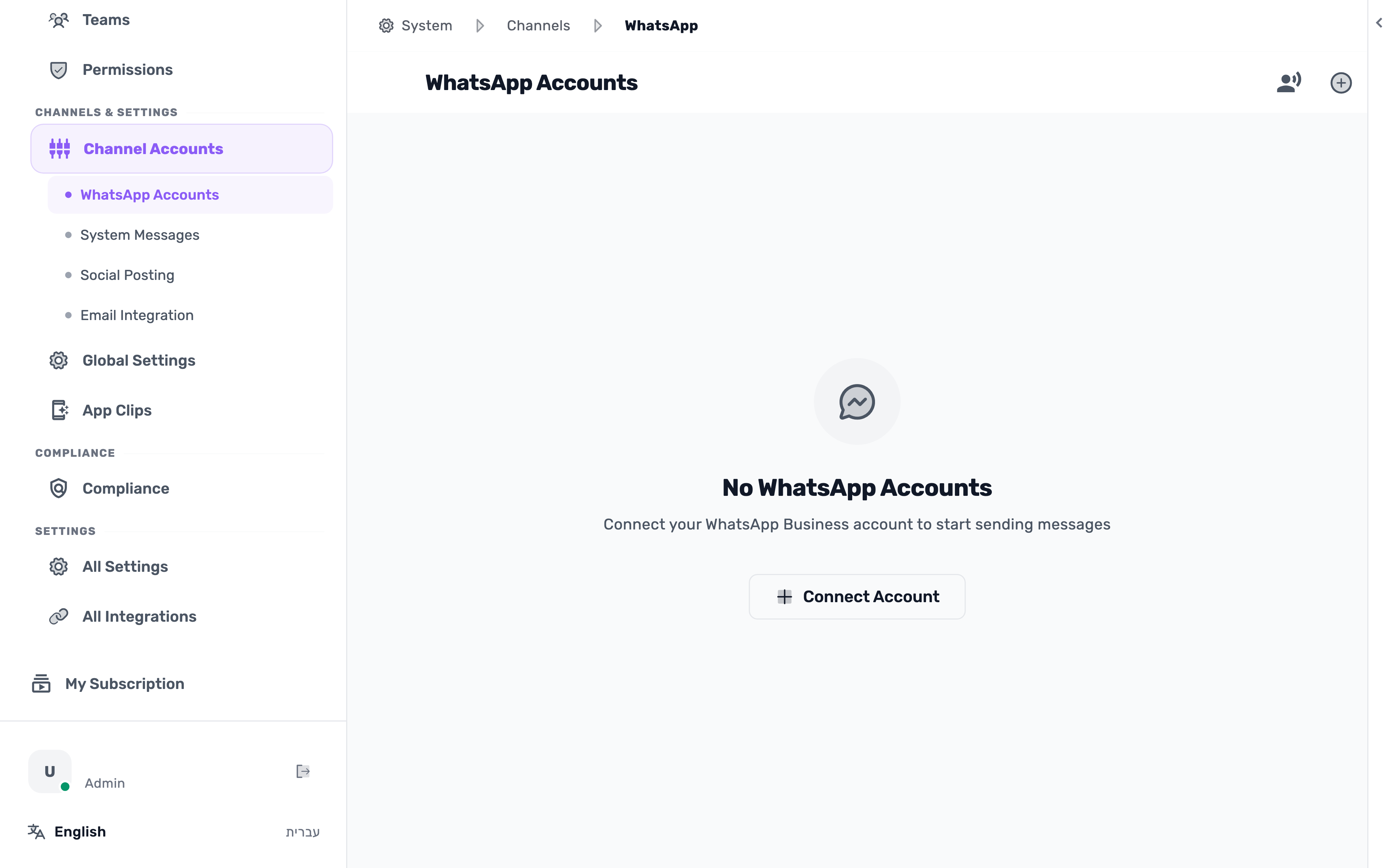Click the Compliance shield icon
1389x868 pixels.
click(x=59, y=489)
